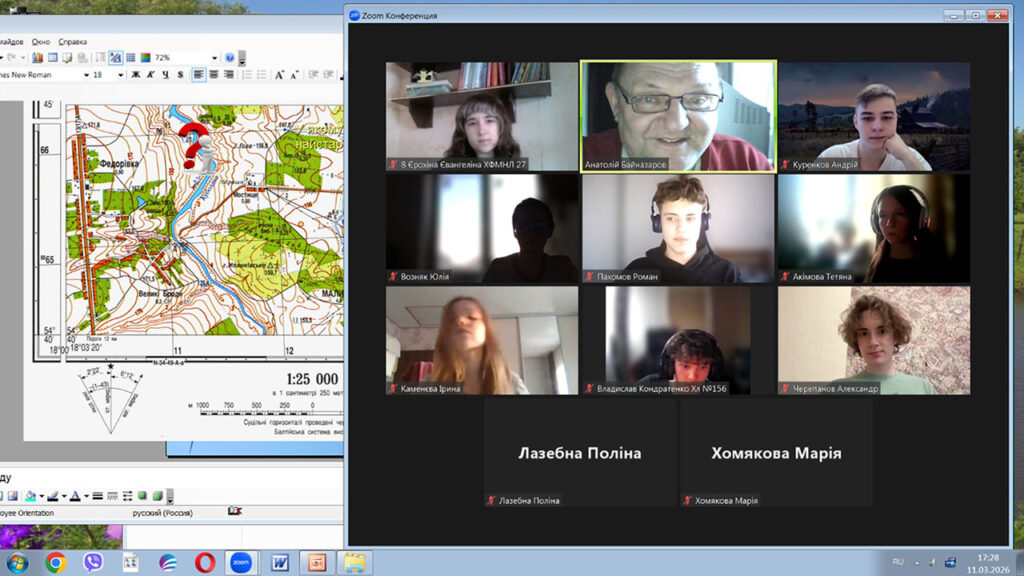Click the Color/Grayscale view swatch icon

pos(145,58)
